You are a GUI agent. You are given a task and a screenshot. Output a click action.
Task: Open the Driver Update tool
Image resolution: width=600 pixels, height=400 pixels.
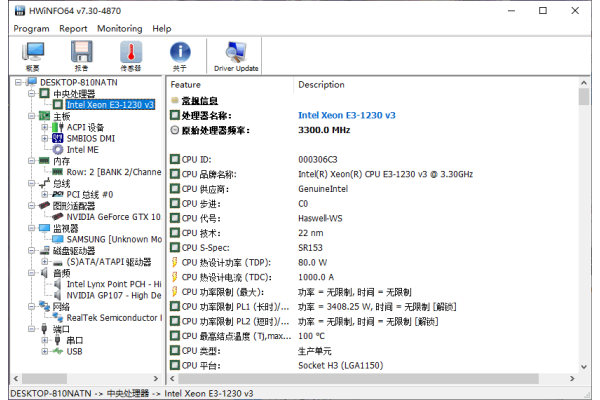(x=236, y=56)
